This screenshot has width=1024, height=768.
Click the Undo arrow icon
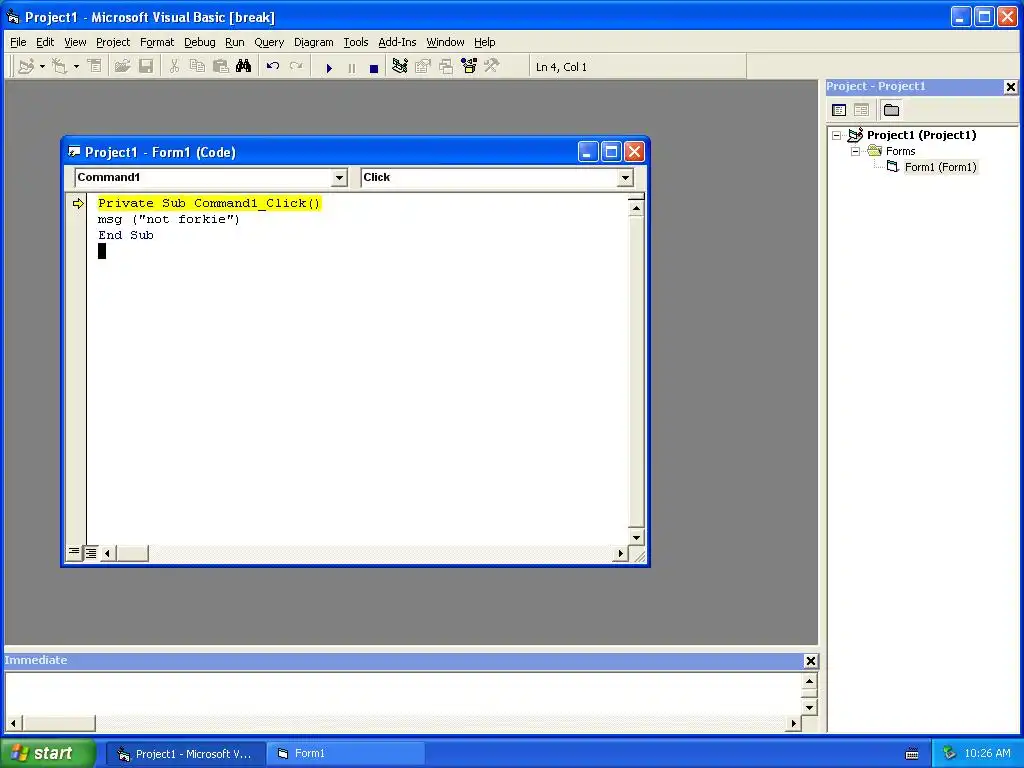[x=273, y=67]
